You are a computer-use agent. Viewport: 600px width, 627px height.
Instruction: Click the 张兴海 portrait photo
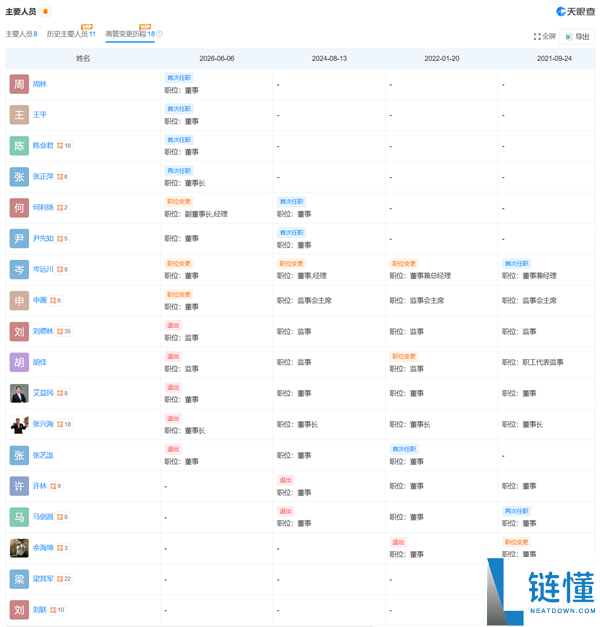(19, 424)
